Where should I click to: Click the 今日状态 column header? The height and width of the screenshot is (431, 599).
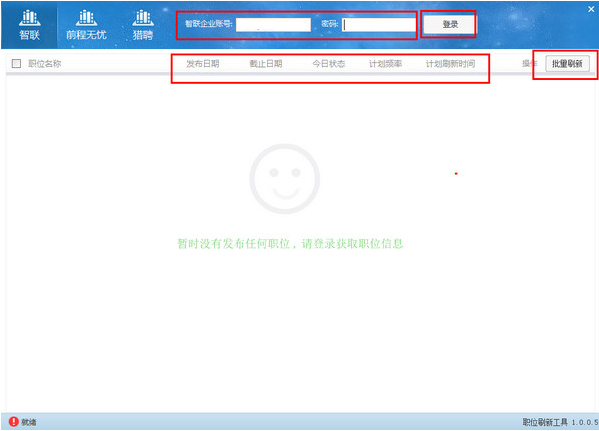tap(329, 64)
